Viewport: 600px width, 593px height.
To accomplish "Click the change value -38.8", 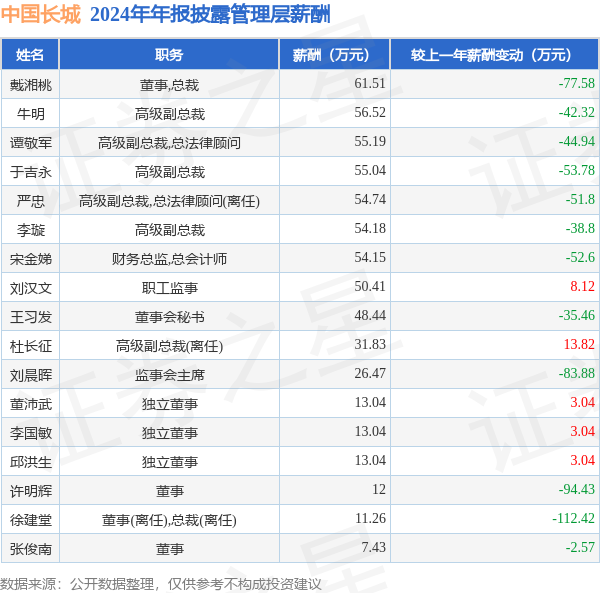I will 580,229.
